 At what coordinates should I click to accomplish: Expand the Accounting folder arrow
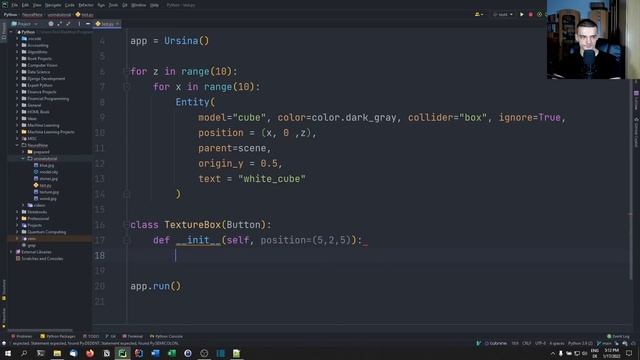(17, 45)
